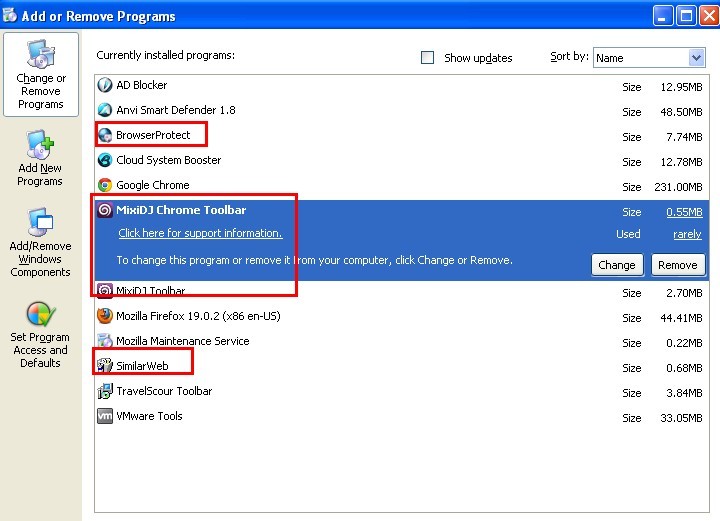The width and height of the screenshot is (720, 521).
Task: Enable the Show updates checkbox
Action: 428,57
